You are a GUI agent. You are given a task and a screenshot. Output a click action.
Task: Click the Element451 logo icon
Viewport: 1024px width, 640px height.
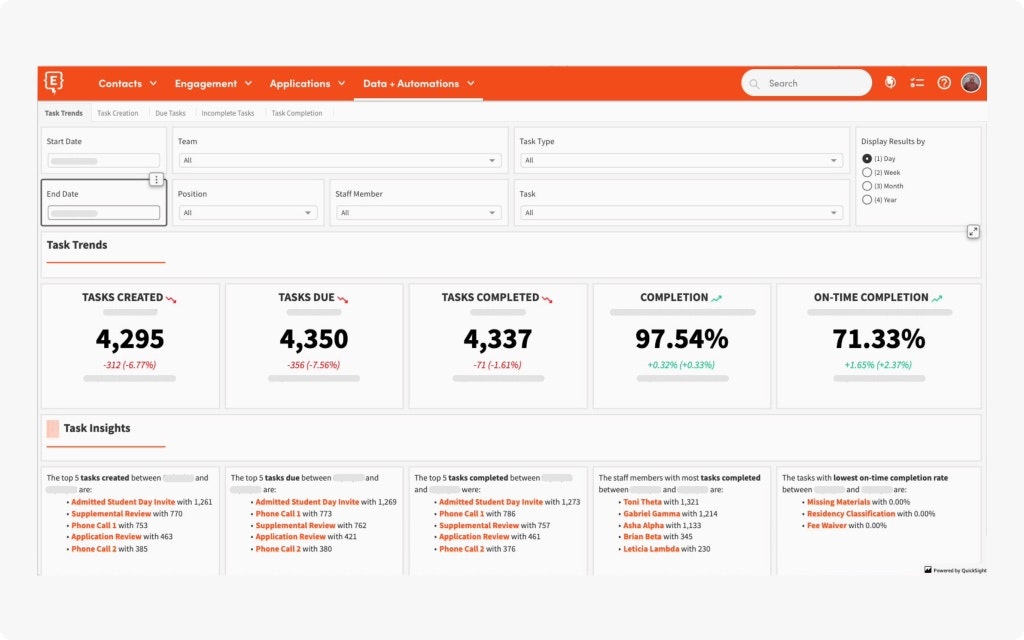(54, 82)
